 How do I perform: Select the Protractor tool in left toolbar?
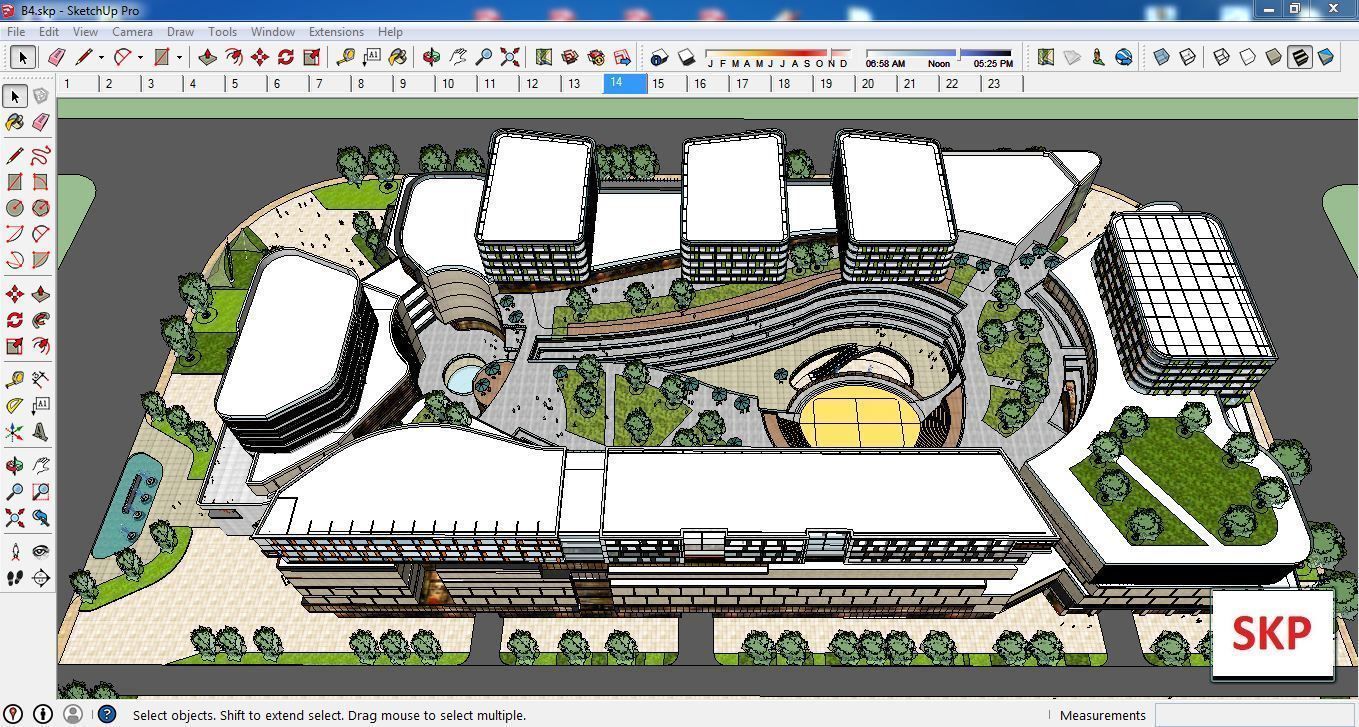pos(14,406)
